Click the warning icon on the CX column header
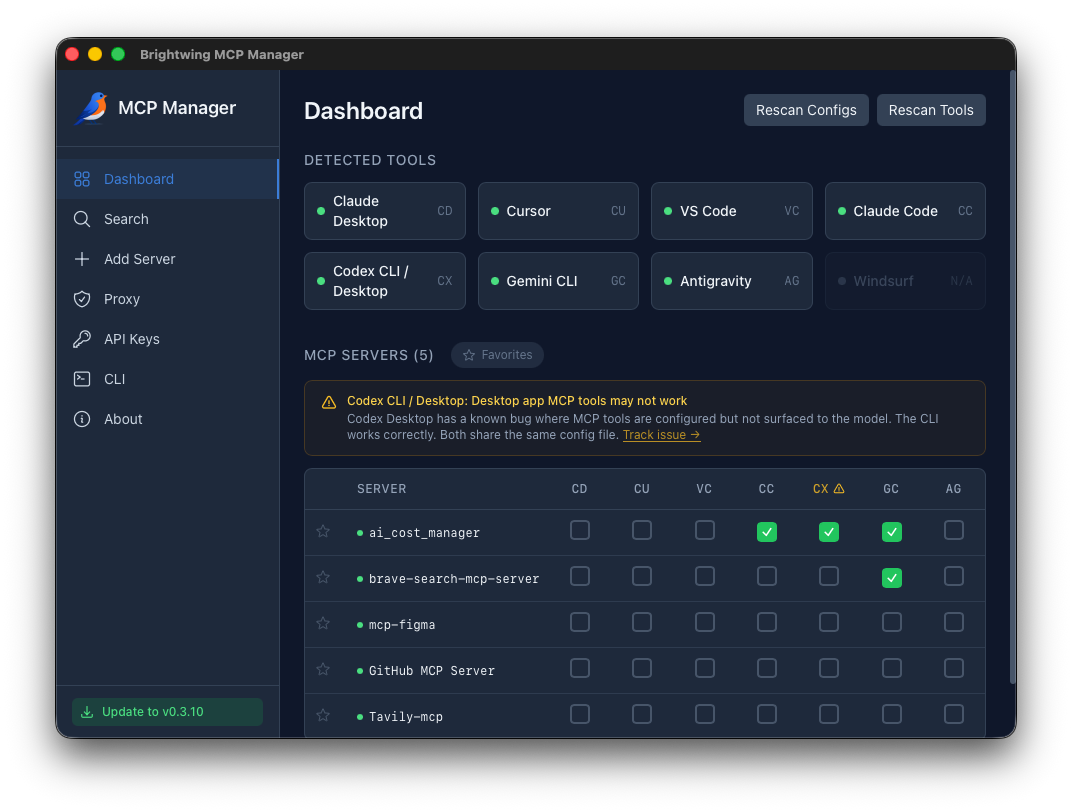Image resolution: width=1072 pixels, height=812 pixels. point(841,488)
